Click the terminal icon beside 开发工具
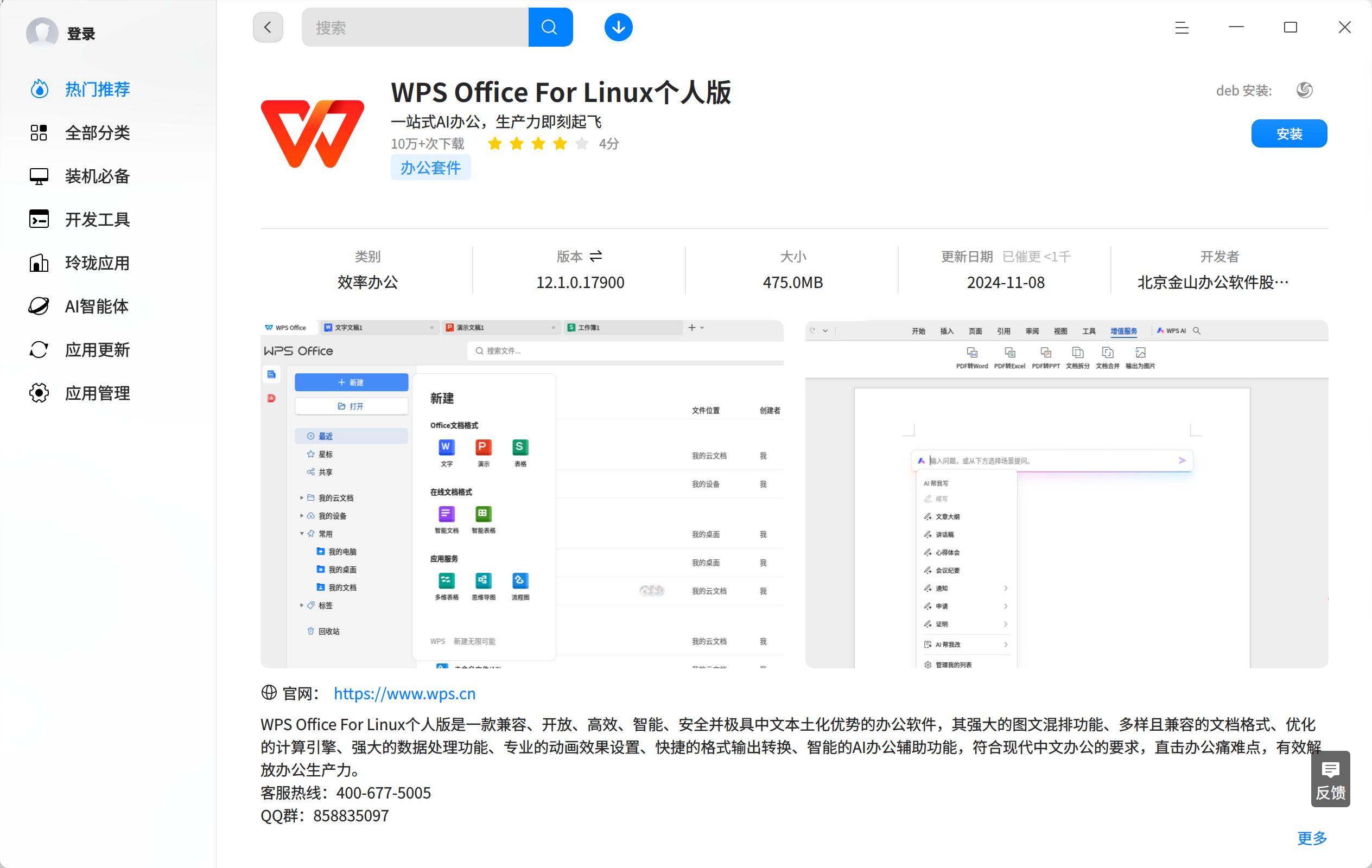Viewport: 1372px width, 868px height. tap(39, 219)
